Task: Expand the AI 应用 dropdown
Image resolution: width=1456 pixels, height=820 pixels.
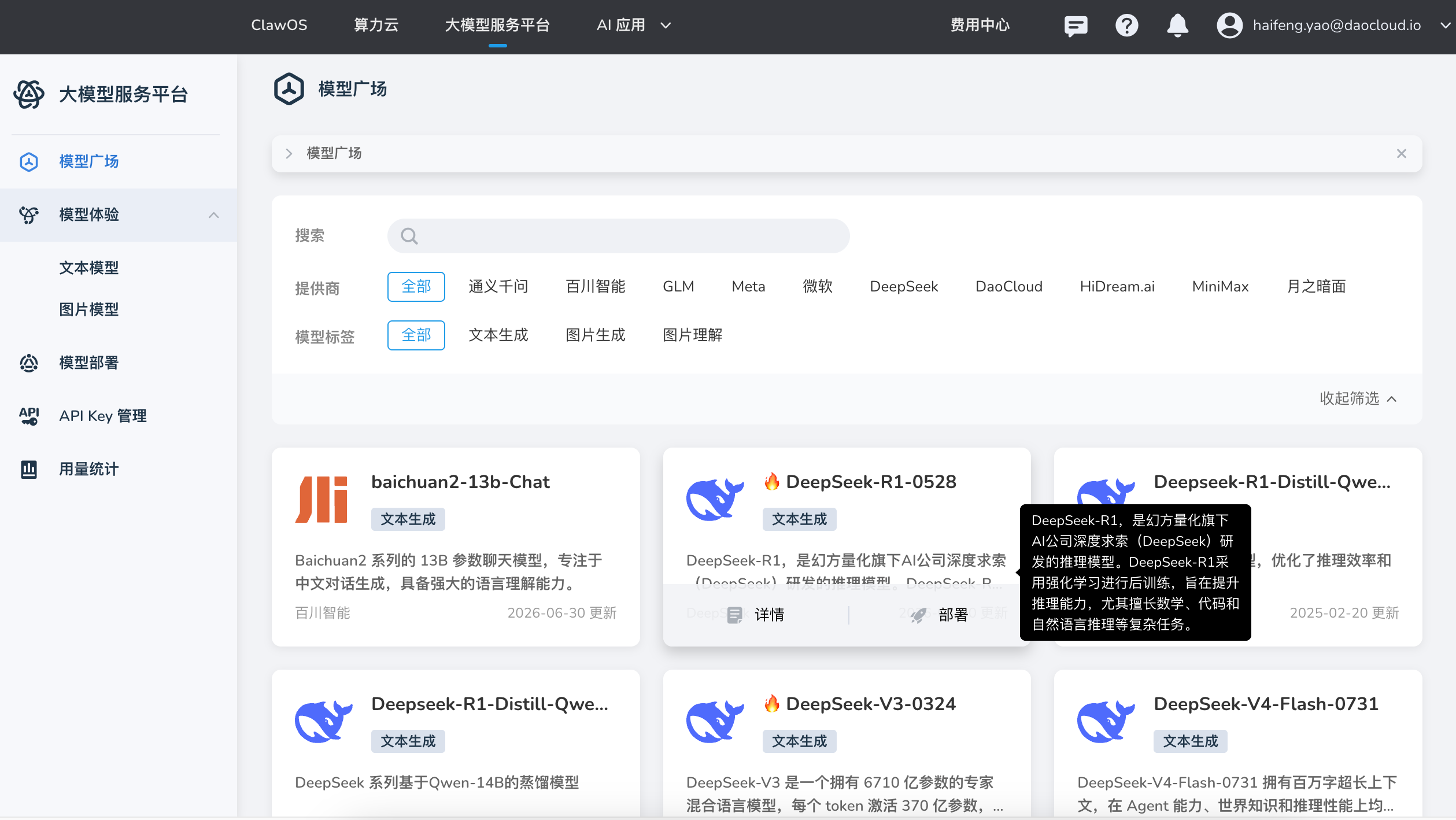Action: pos(666,25)
